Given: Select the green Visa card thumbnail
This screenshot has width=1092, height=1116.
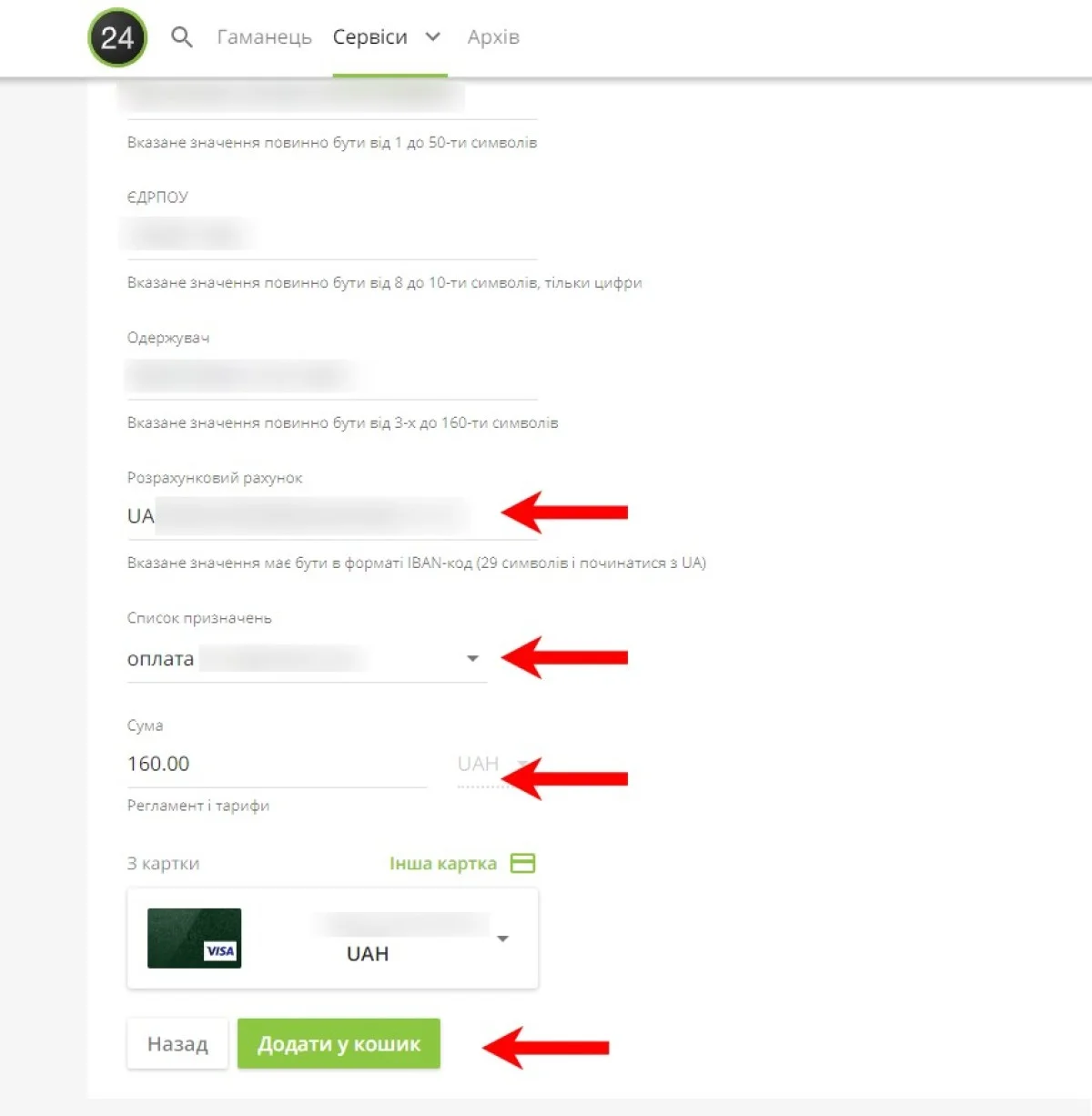Looking at the screenshot, I should click(195, 938).
